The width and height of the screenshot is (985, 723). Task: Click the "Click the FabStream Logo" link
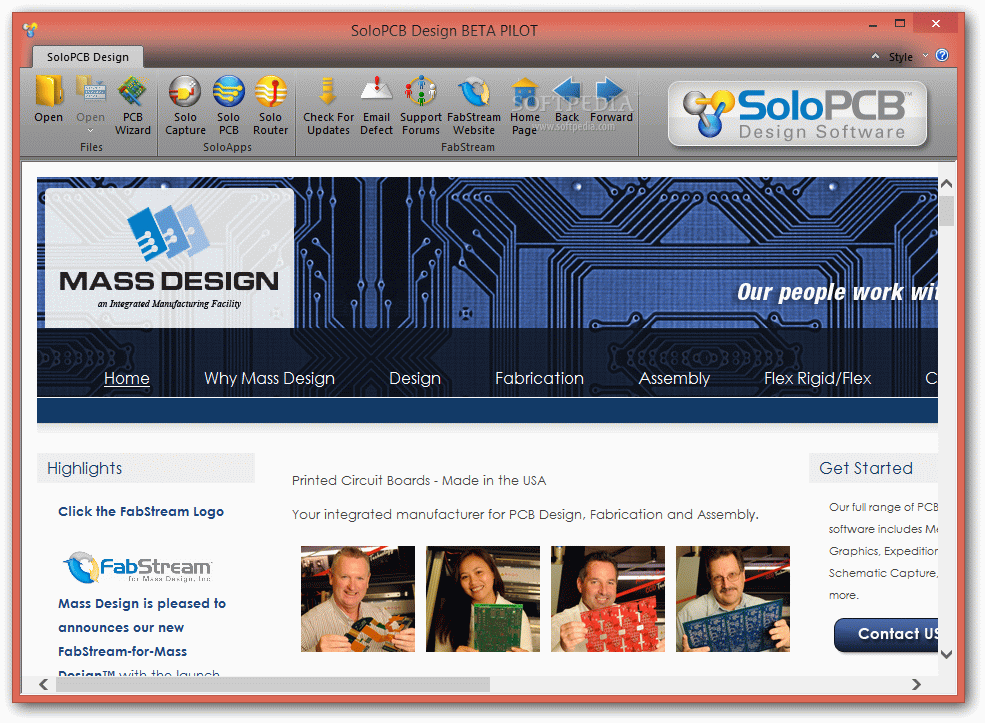[x=141, y=511]
